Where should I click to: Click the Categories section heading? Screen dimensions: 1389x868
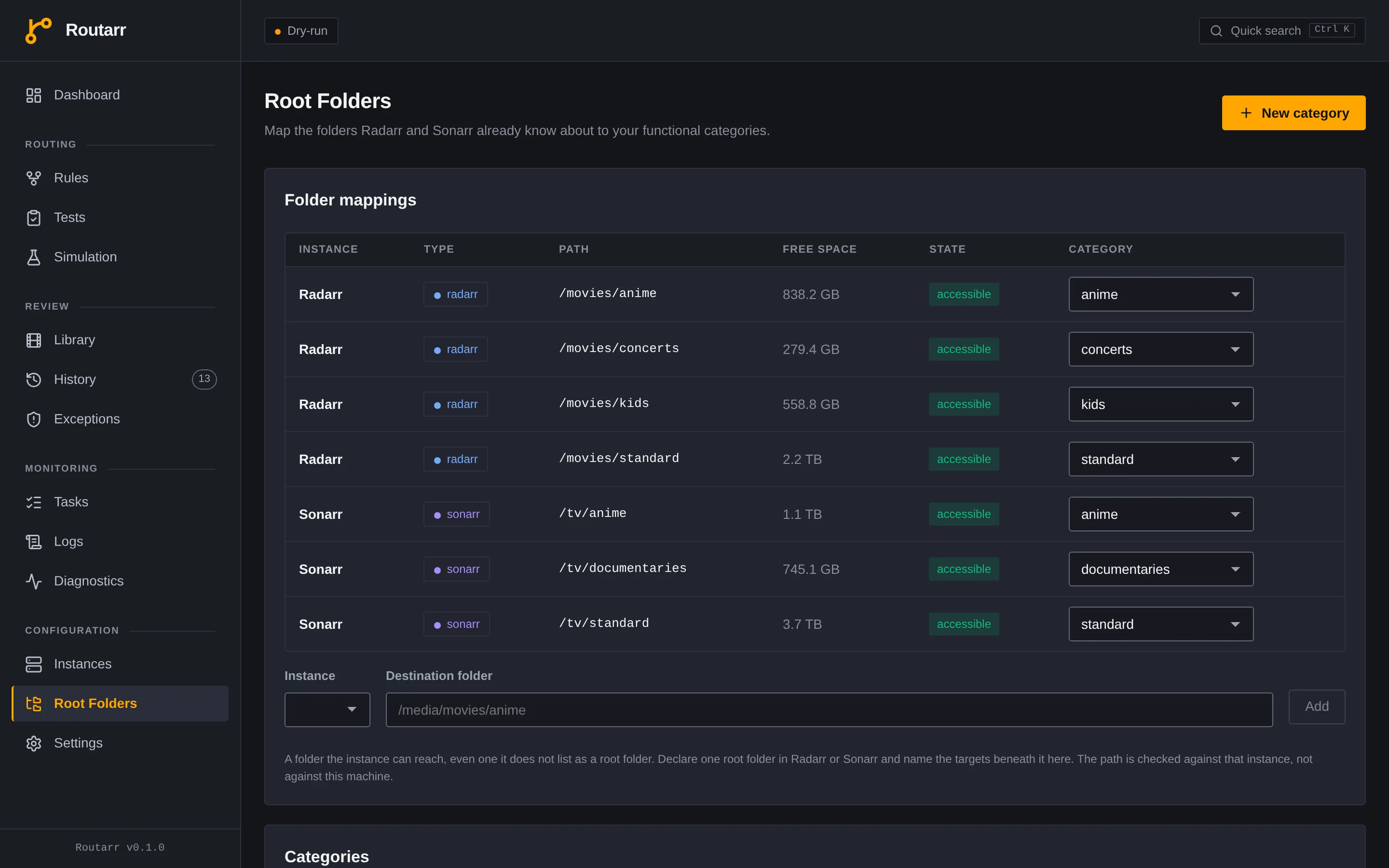pyautogui.click(x=327, y=856)
